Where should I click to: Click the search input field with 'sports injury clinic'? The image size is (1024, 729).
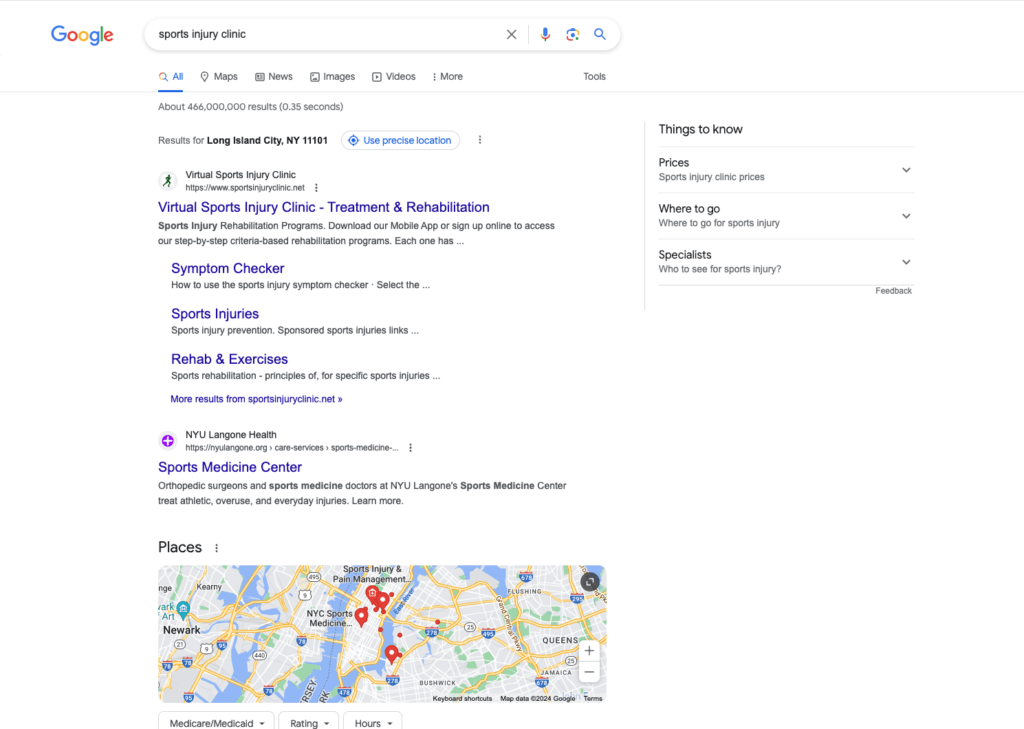pyautogui.click(x=327, y=35)
